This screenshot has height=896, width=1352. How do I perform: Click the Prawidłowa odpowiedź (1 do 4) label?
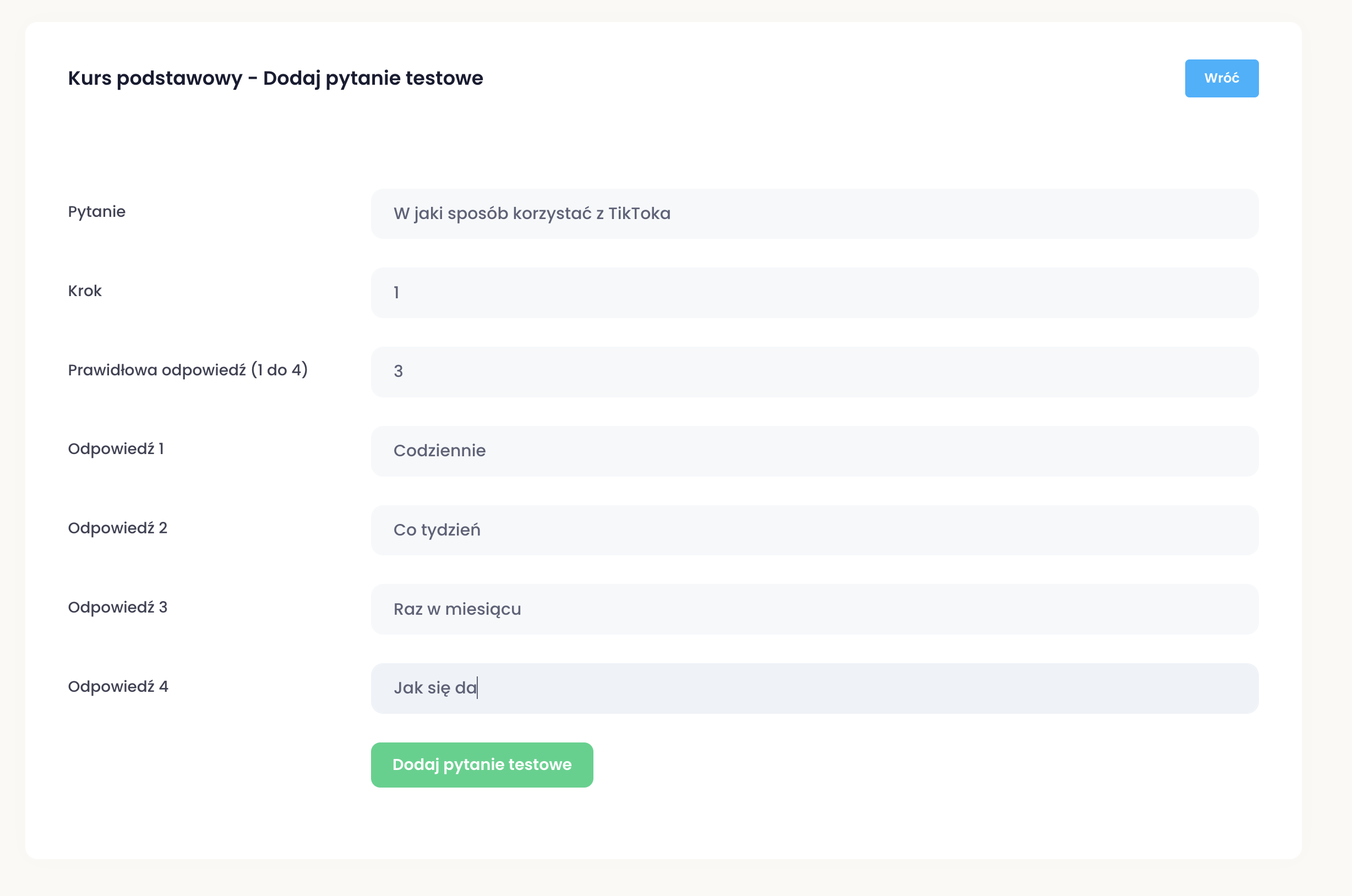coord(187,370)
